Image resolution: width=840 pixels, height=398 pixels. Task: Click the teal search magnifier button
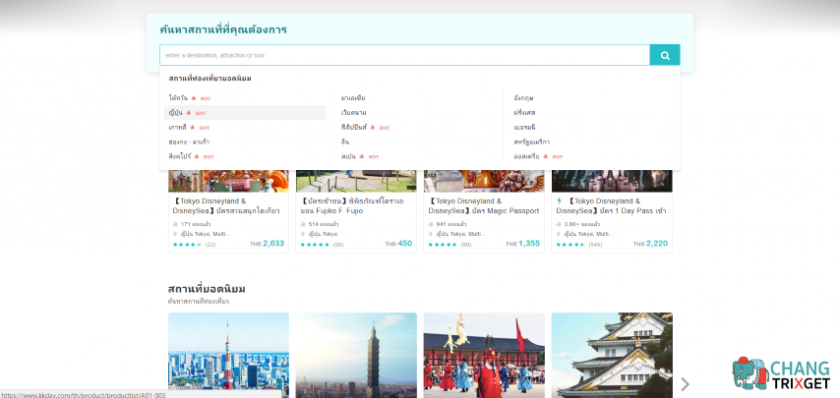point(665,55)
